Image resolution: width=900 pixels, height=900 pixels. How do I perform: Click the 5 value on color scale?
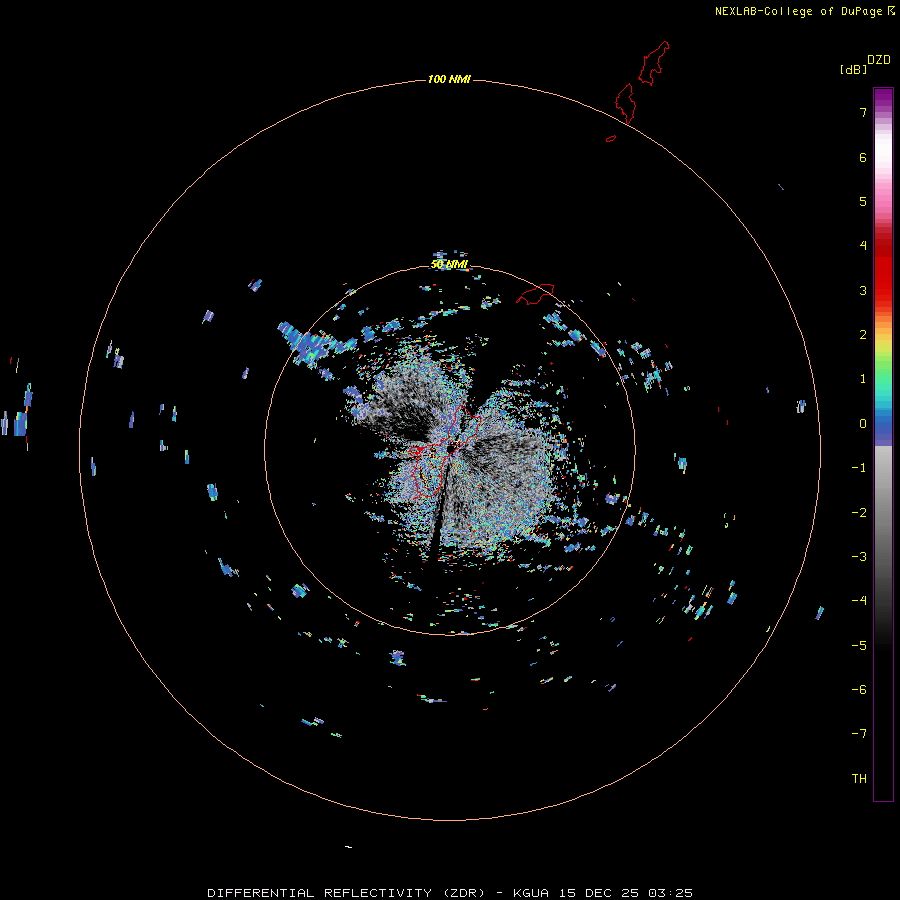tap(863, 201)
